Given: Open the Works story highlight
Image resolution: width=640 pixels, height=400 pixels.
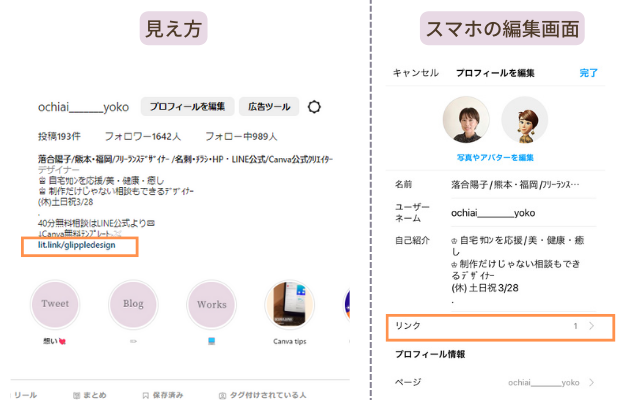Looking at the screenshot, I should point(211,304).
